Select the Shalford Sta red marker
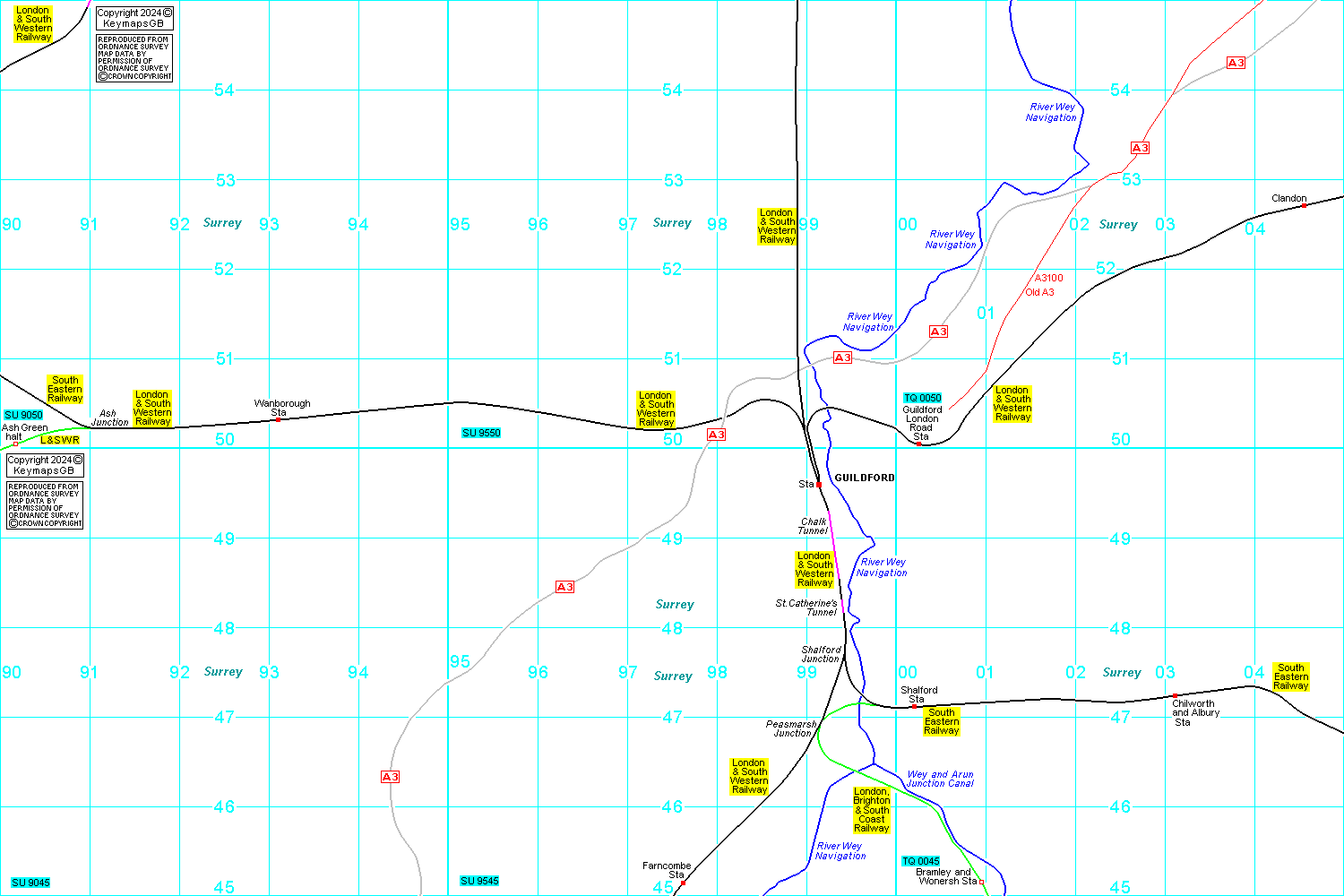The image size is (1344, 896). (914, 706)
